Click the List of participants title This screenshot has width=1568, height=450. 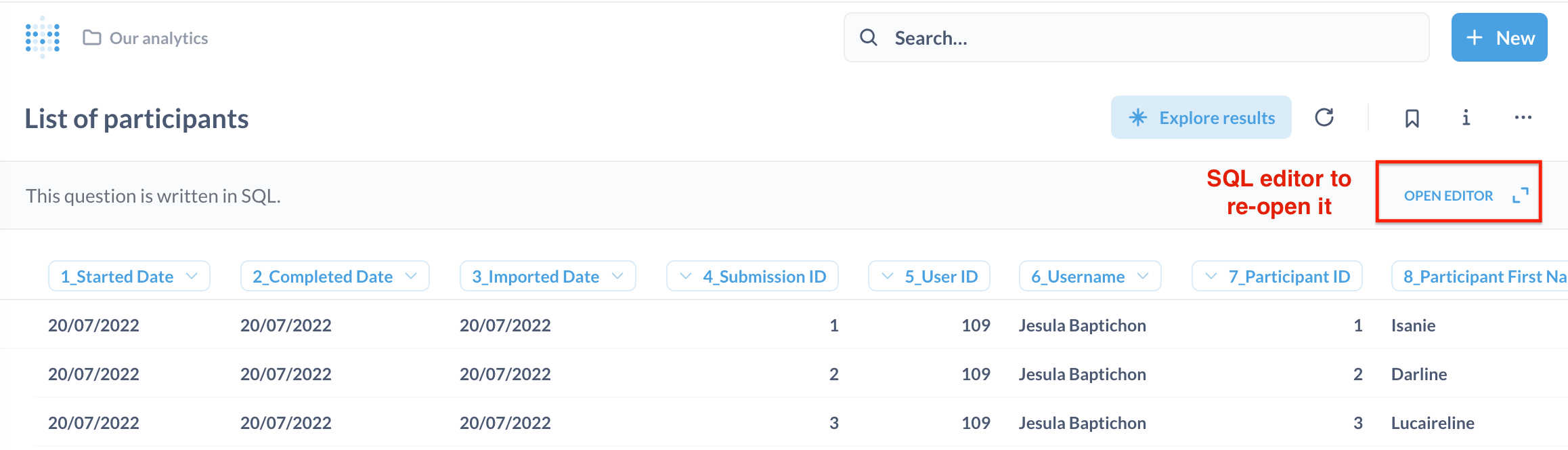pos(137,119)
